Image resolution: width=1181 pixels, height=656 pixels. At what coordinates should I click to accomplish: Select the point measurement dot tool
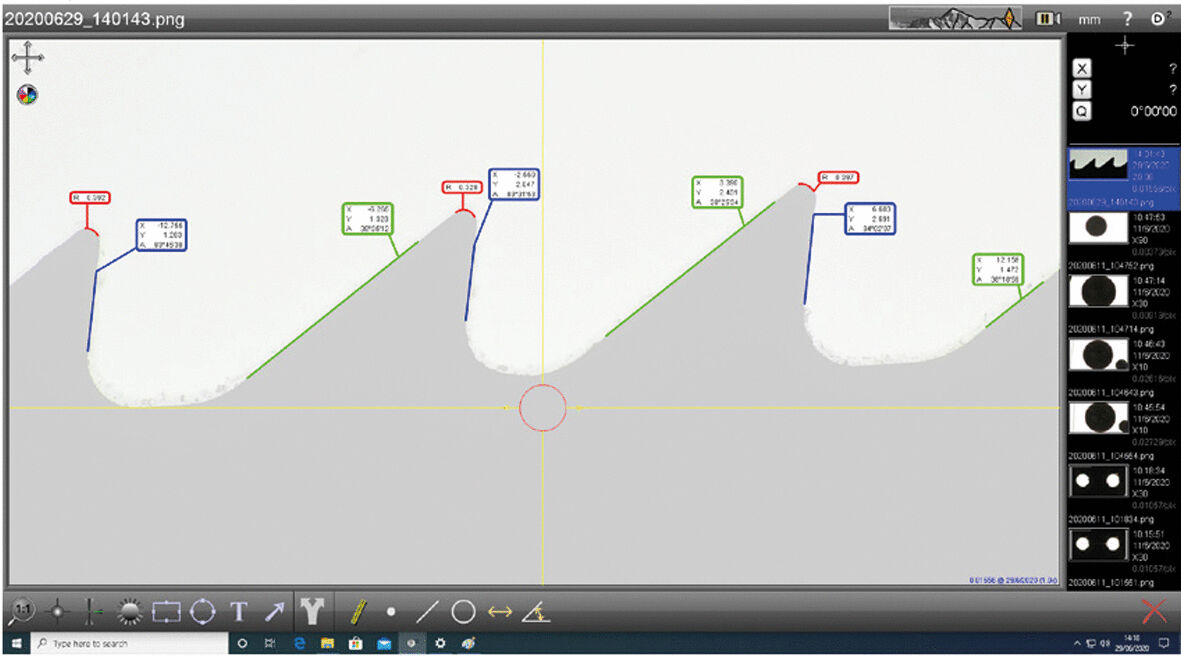[x=391, y=612]
